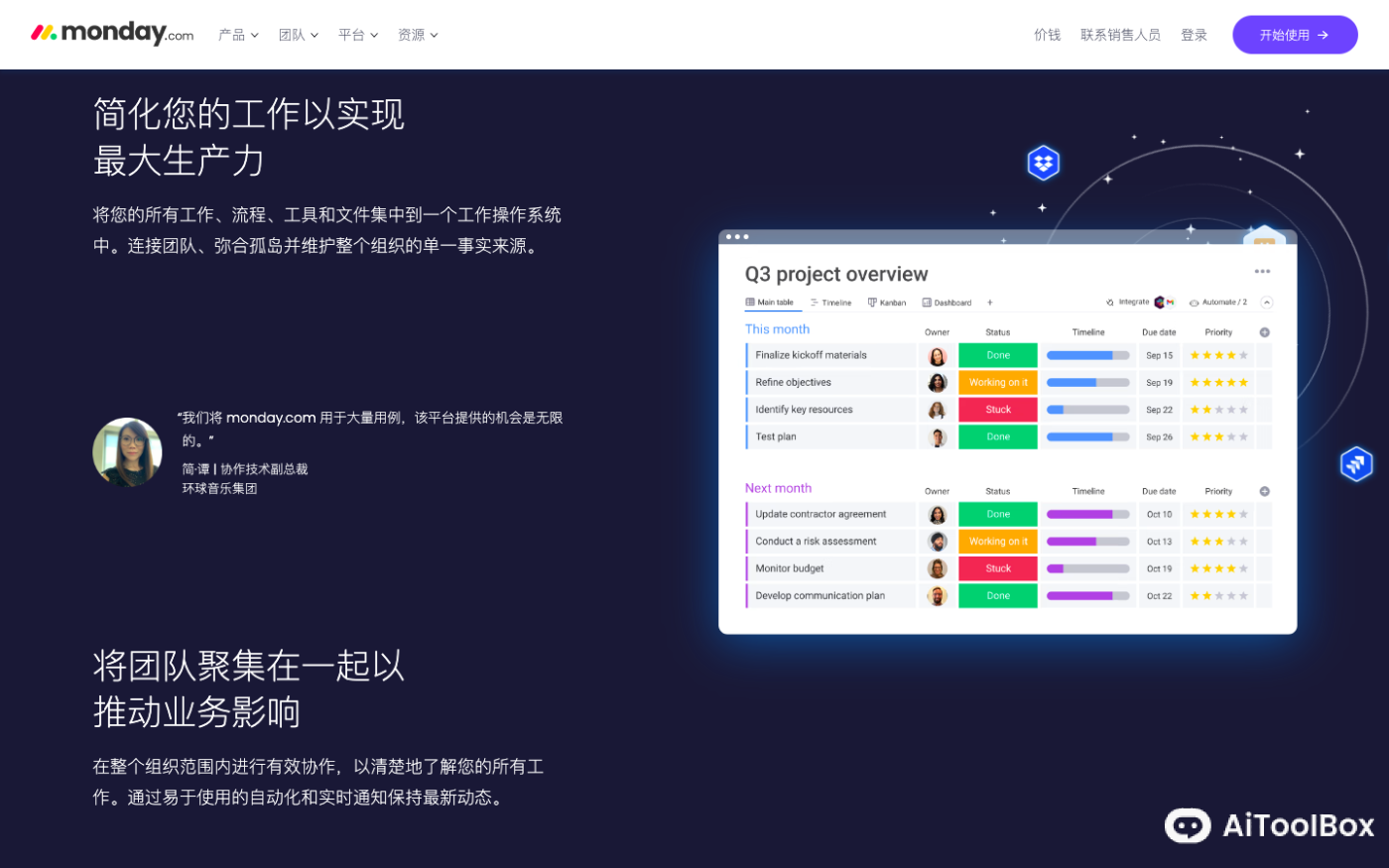This screenshot has height=868, width=1389.
Task: Switch to the Dashboard tab
Action: 947,303
